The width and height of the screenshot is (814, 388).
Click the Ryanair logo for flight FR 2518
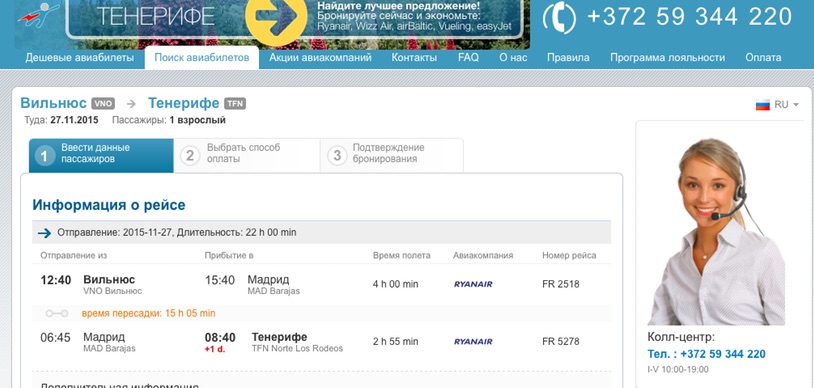pyautogui.click(x=473, y=284)
